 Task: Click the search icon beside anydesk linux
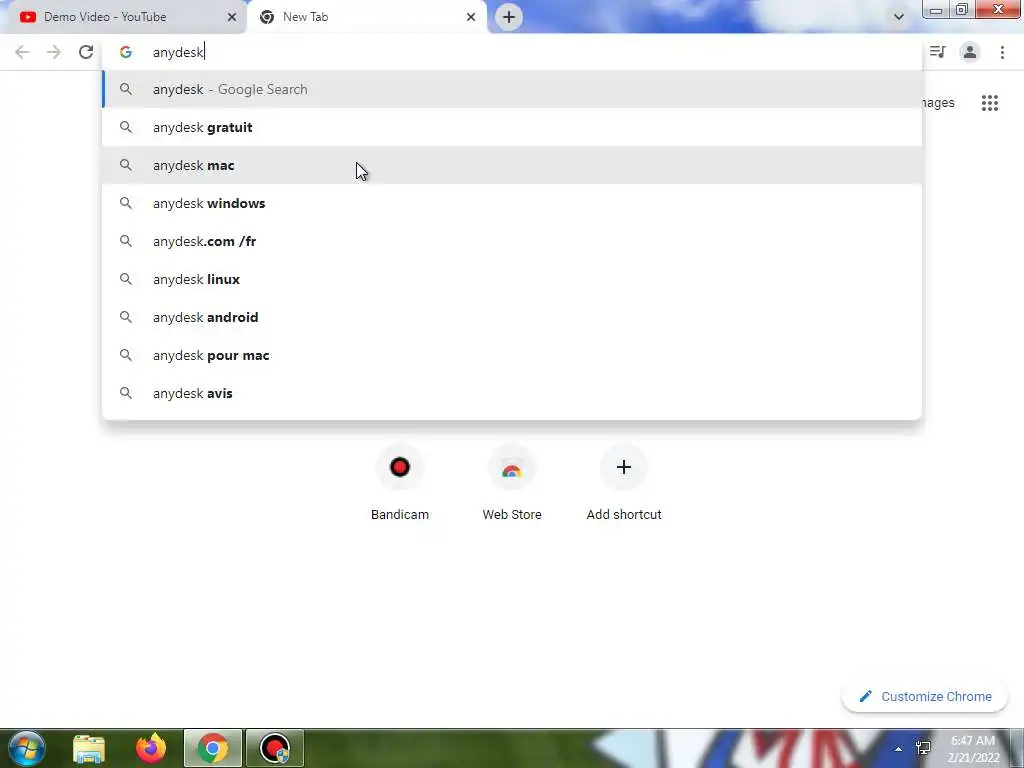click(125, 279)
